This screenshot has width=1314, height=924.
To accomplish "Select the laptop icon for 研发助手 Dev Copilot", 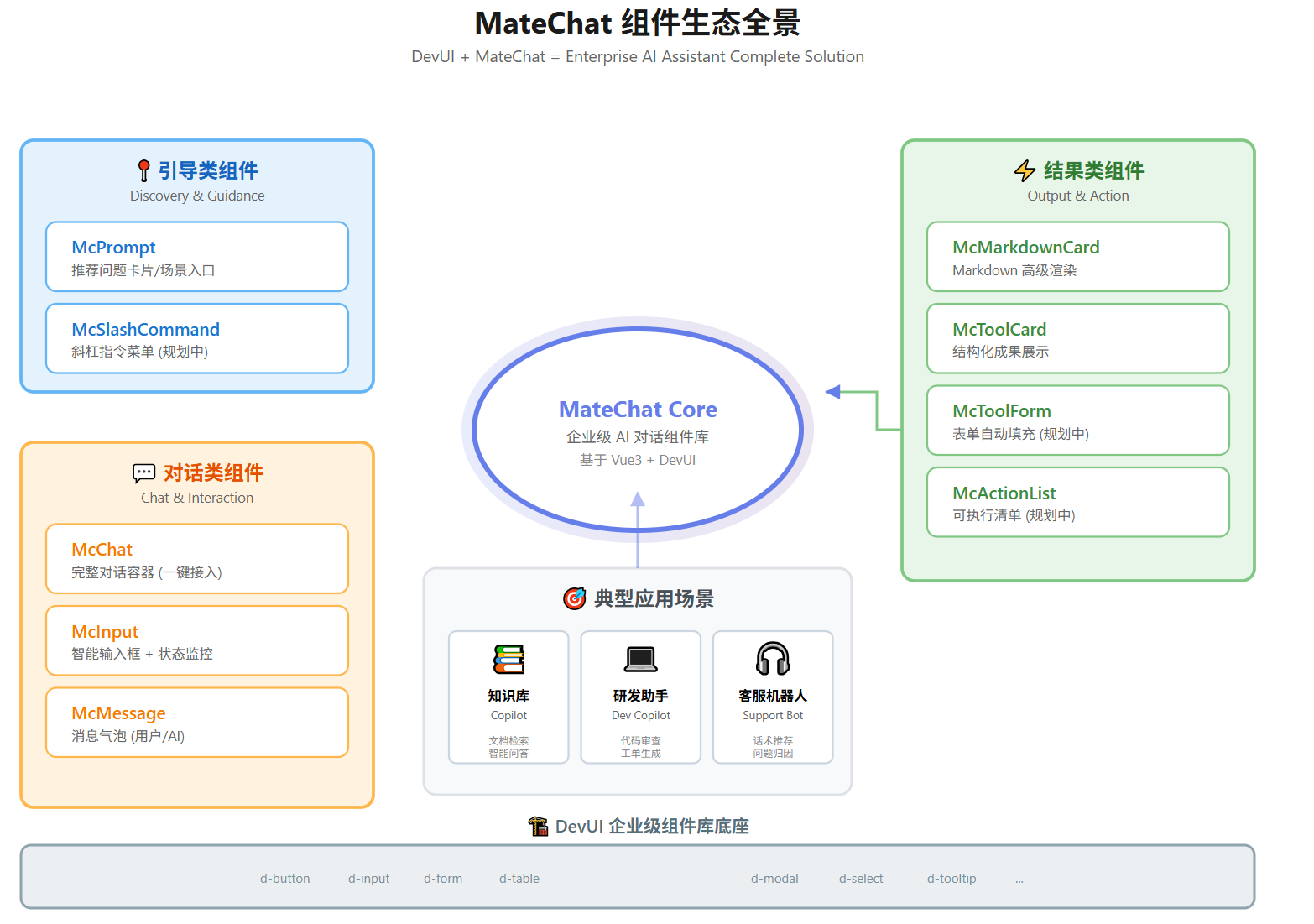I will 640,660.
